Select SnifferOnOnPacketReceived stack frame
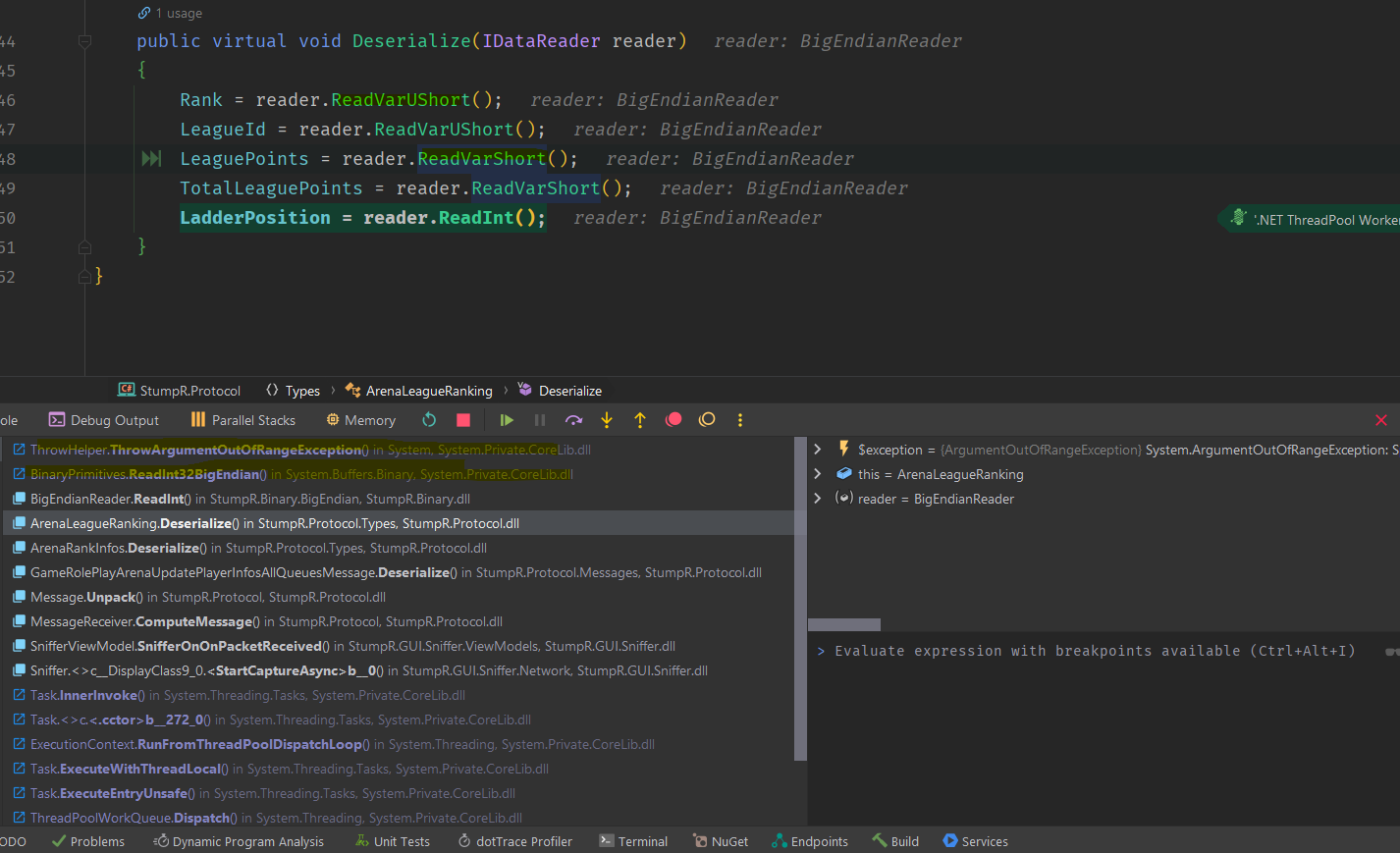1400x853 pixels. pyautogui.click(x=399, y=646)
